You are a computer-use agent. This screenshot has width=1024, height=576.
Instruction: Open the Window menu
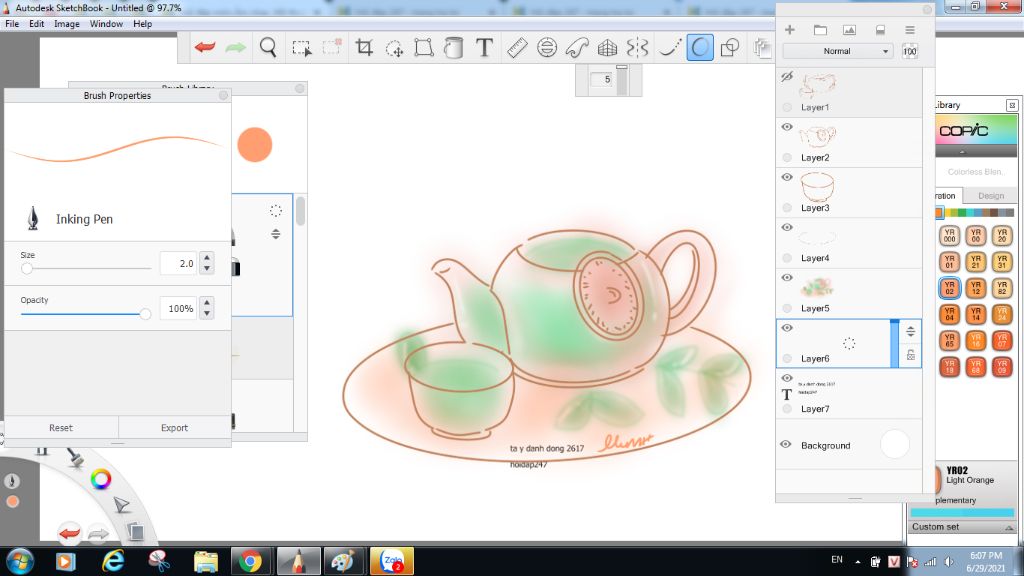tap(106, 24)
